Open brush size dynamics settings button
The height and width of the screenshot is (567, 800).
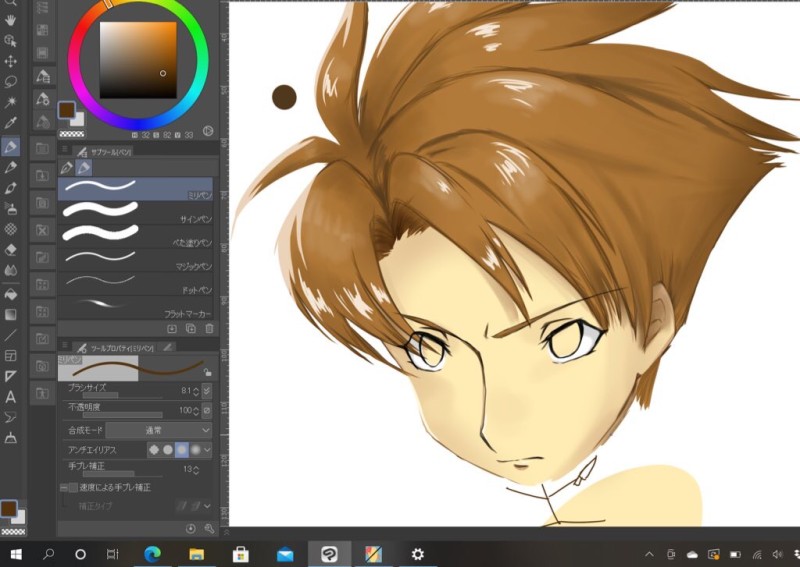(x=207, y=391)
